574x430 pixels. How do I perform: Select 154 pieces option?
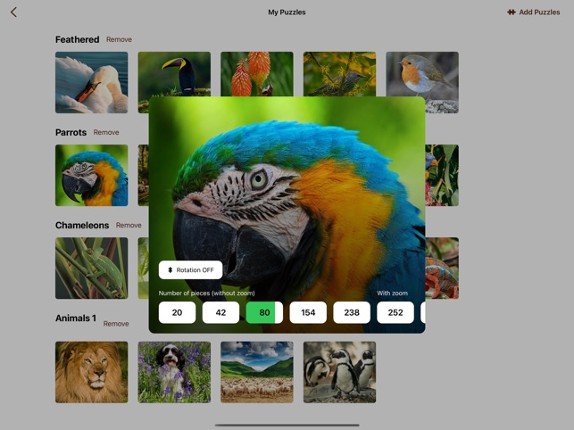(x=308, y=313)
